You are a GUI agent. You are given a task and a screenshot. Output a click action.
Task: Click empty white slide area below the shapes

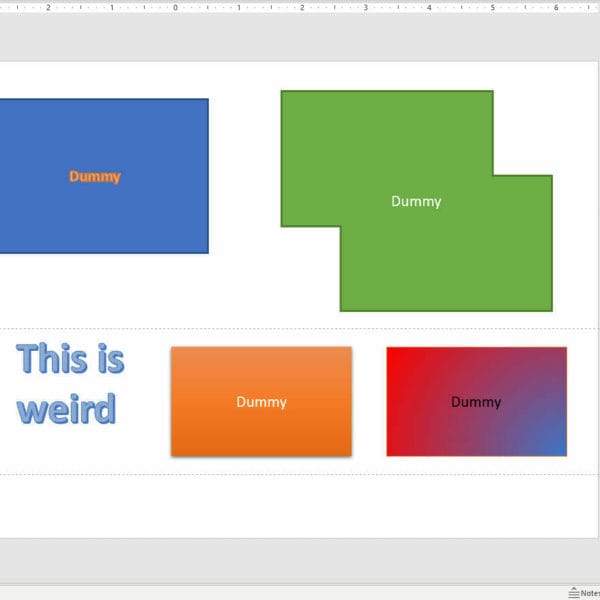300,505
